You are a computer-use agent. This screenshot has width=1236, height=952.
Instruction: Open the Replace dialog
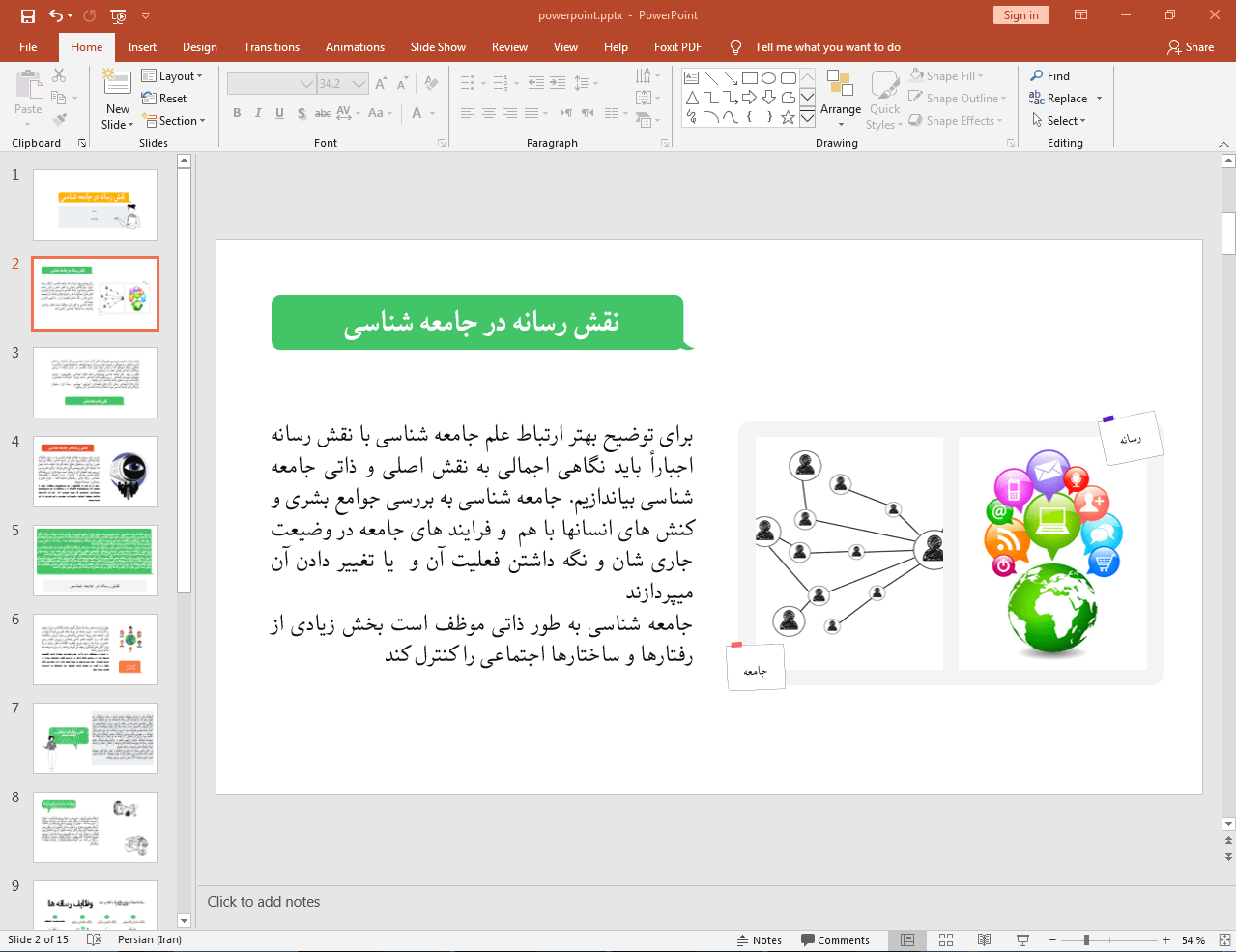[1059, 99]
